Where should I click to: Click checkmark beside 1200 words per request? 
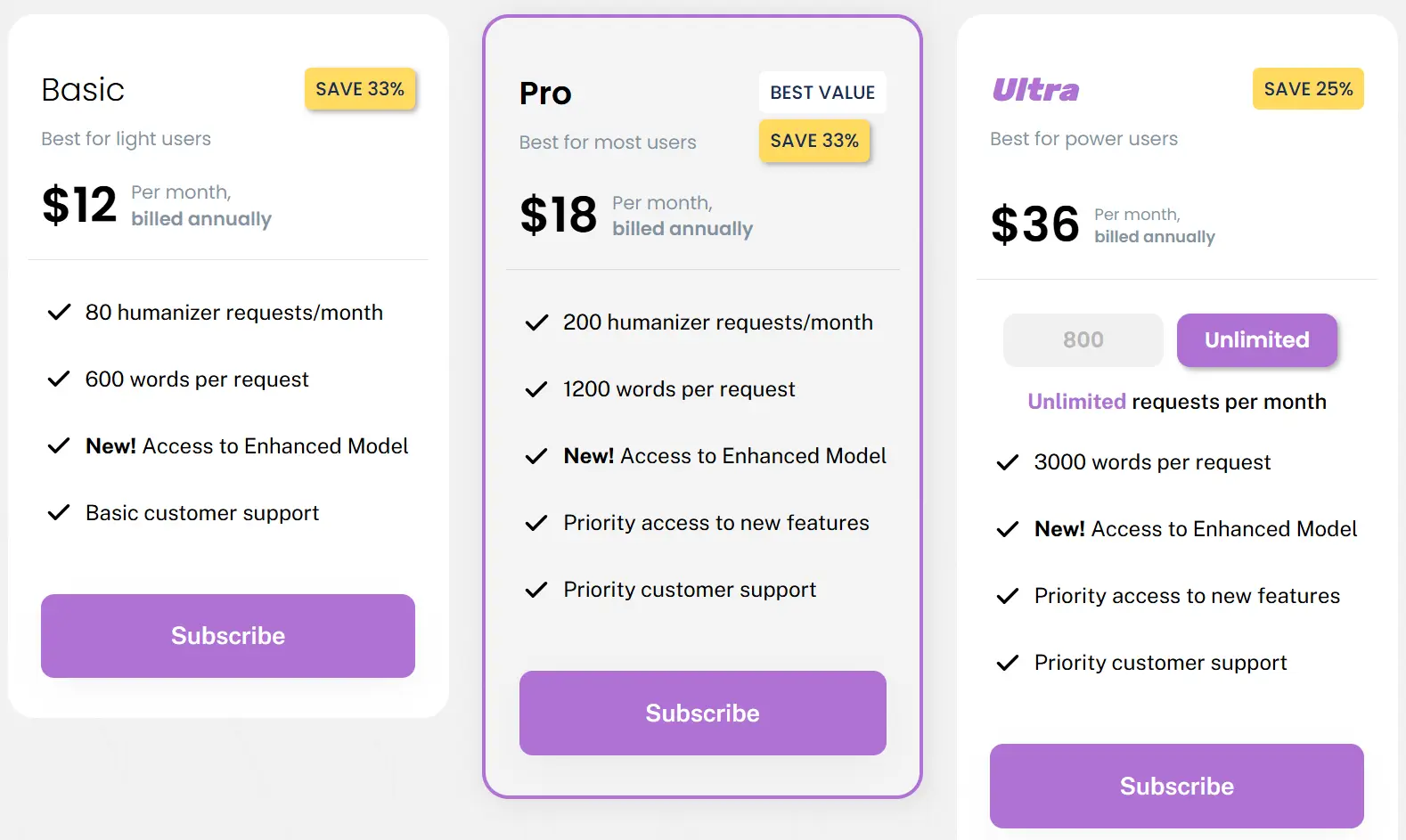point(536,389)
